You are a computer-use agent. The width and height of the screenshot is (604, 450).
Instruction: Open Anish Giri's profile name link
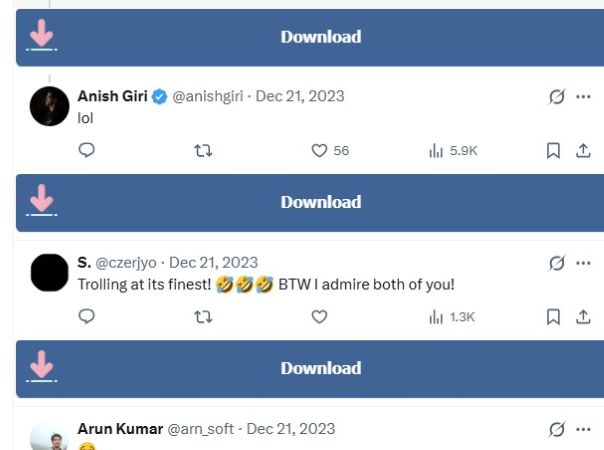click(x=112, y=96)
